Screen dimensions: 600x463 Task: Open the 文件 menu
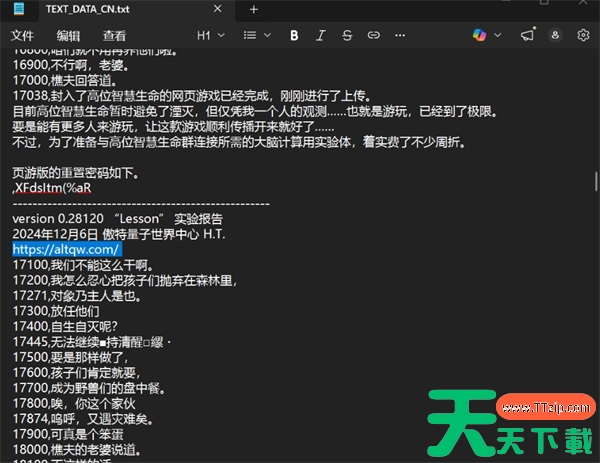(22, 36)
